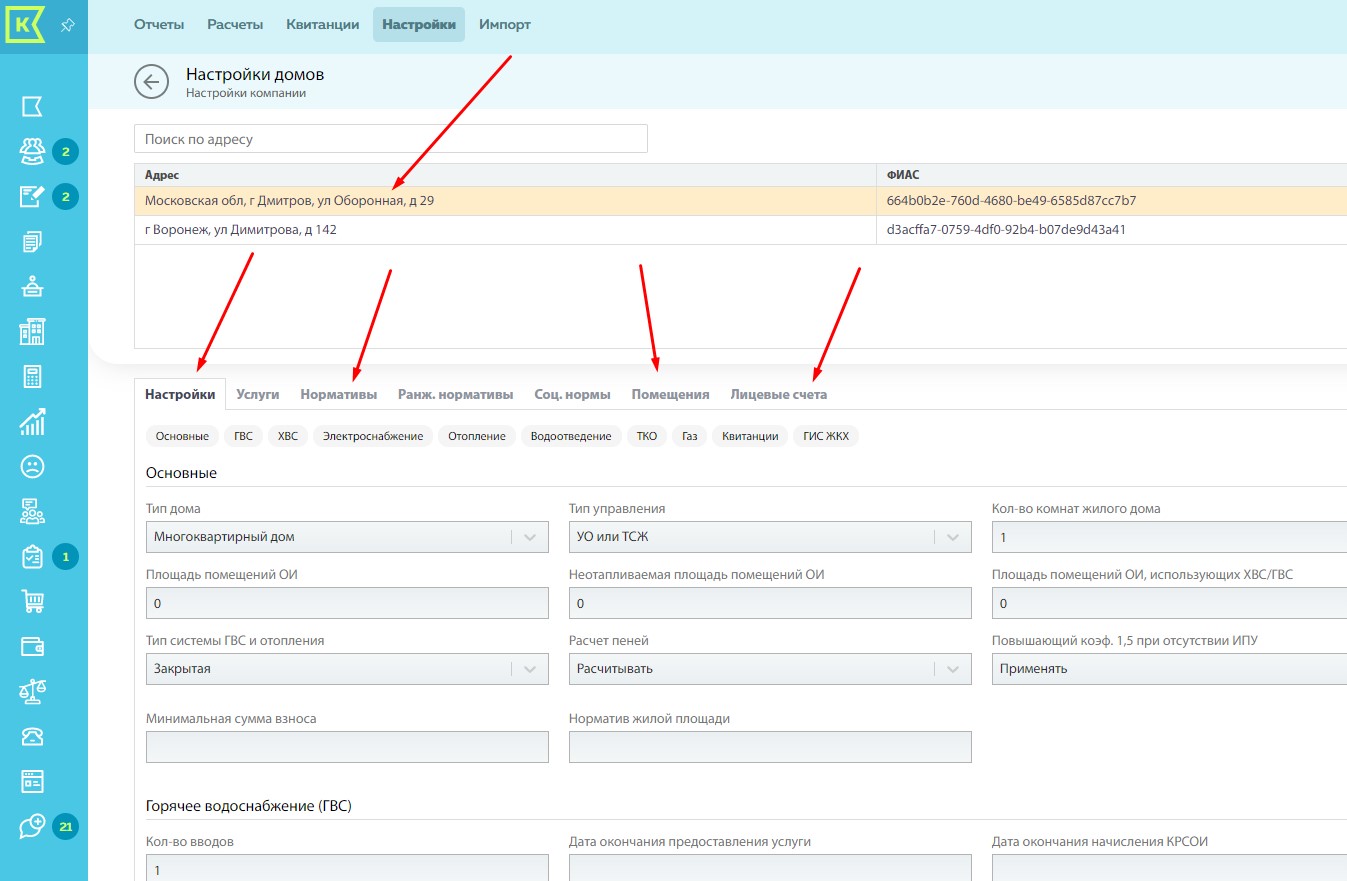Open the Тип управления dropdown

click(770, 537)
